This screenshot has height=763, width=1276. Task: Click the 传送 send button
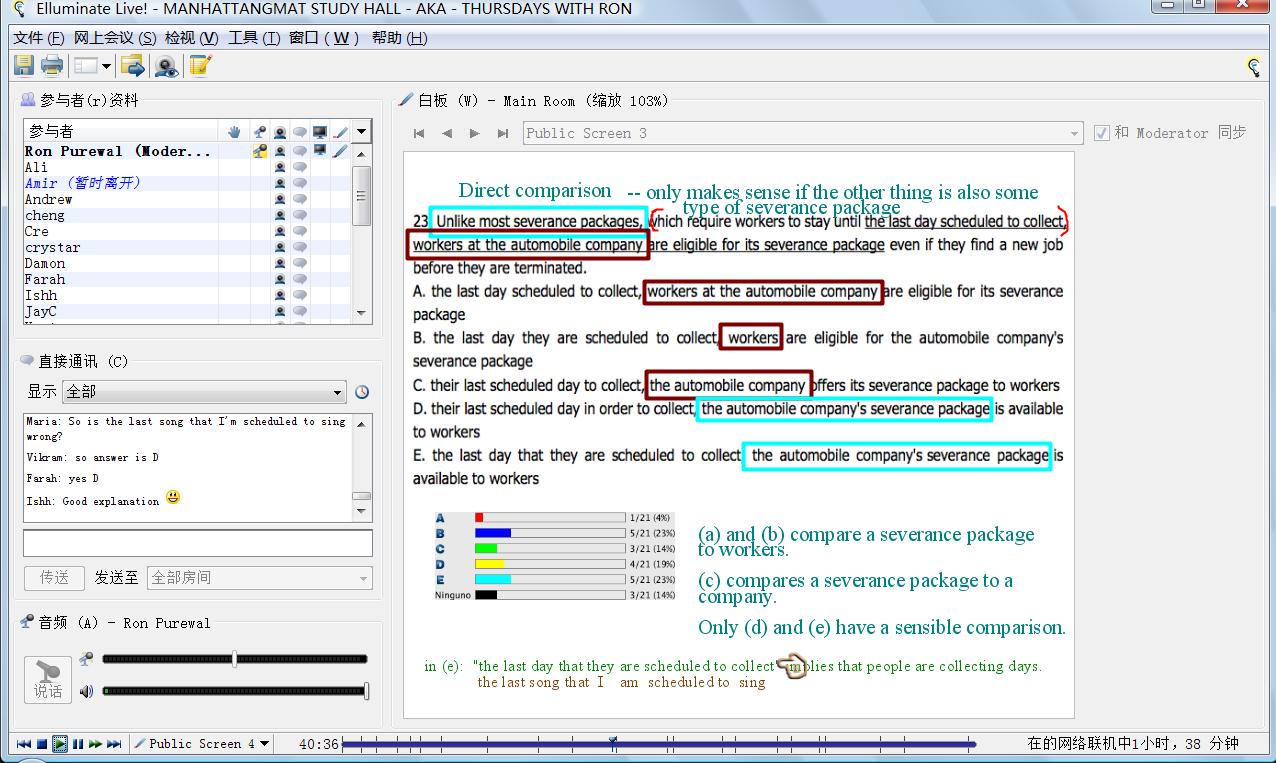tap(55, 577)
